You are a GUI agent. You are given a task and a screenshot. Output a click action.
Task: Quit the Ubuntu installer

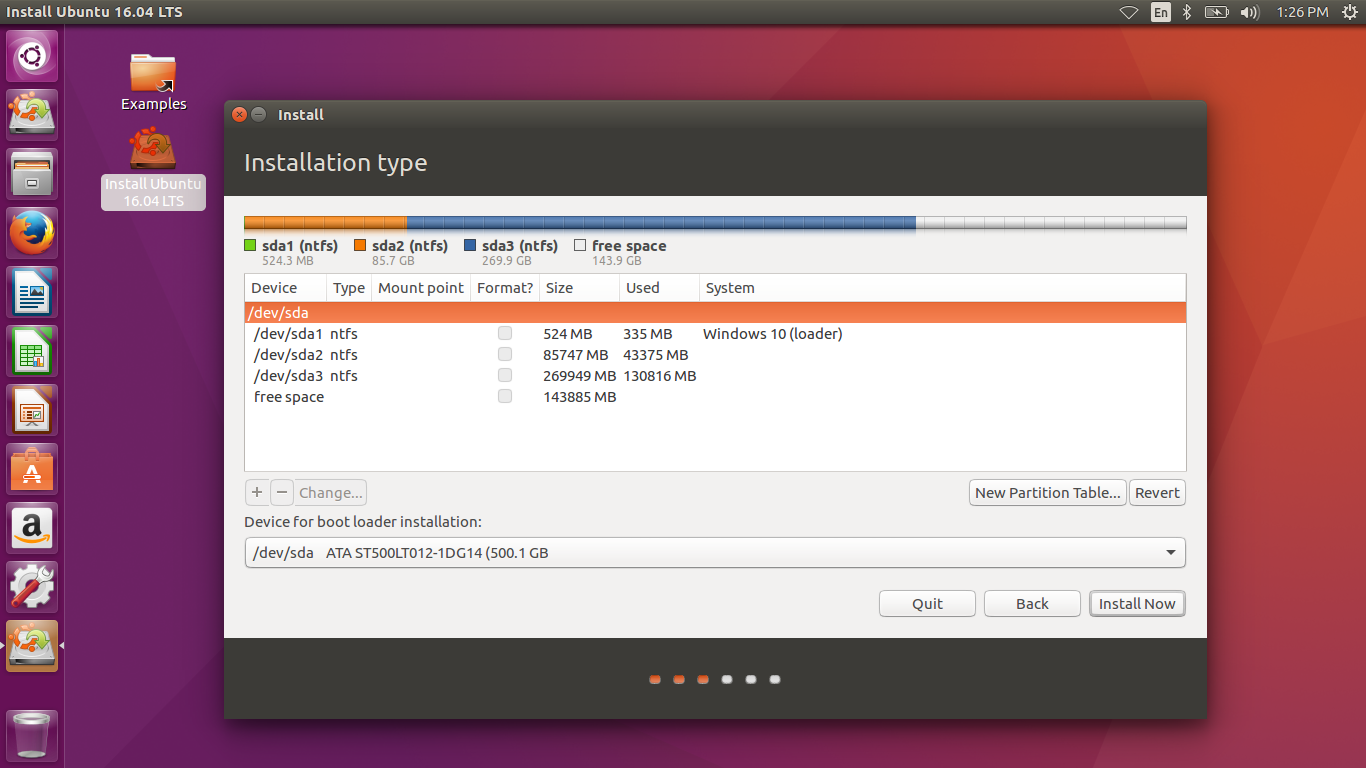(927, 603)
